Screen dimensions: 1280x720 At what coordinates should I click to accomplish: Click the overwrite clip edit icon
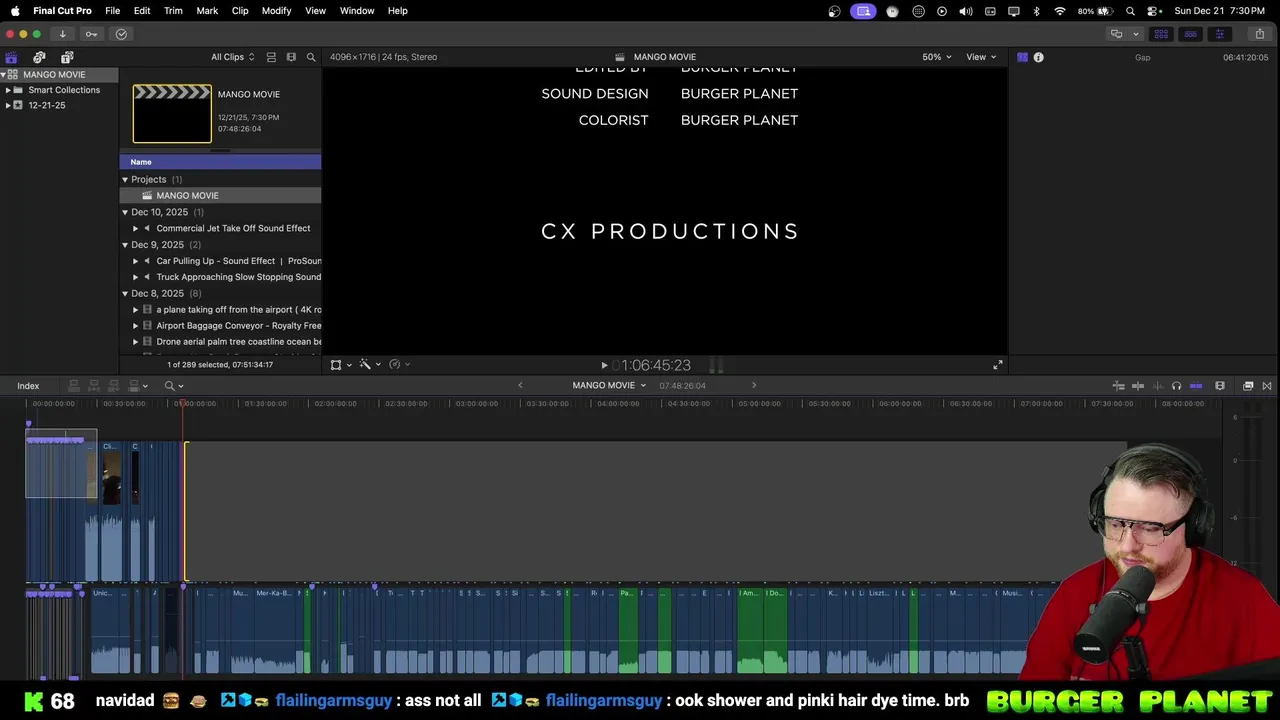[136, 386]
